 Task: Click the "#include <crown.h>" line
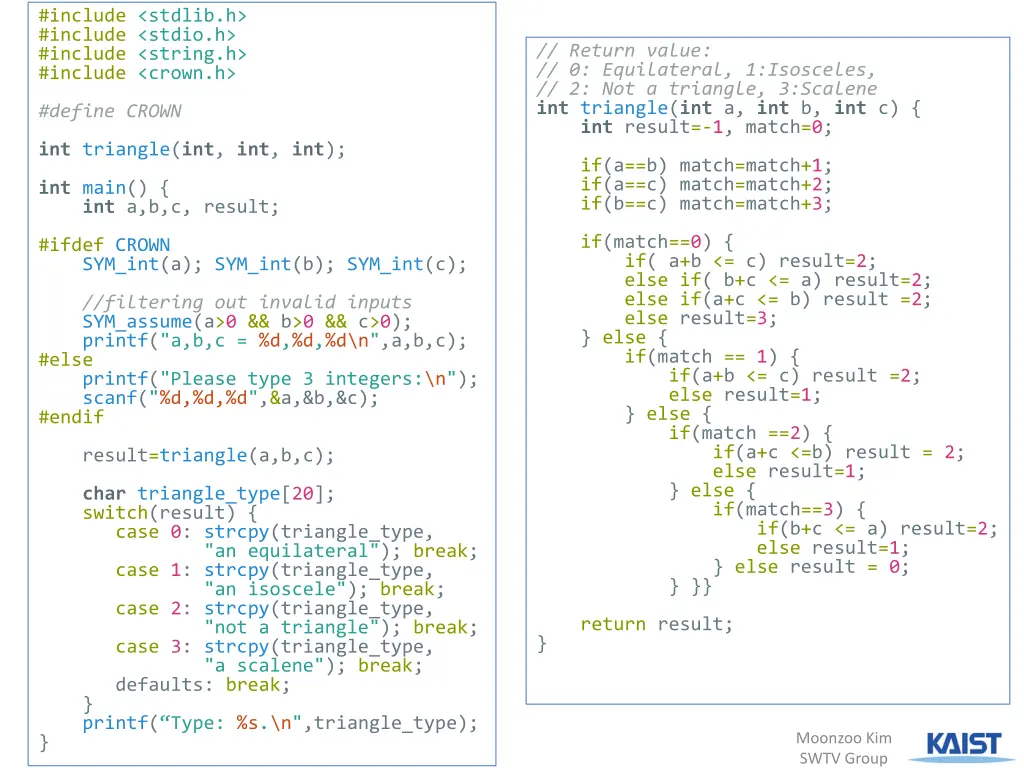pos(137,73)
